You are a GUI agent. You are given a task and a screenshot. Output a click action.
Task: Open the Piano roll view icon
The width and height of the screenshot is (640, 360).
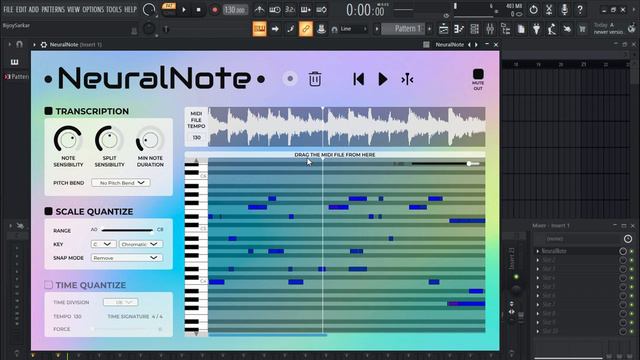tap(459, 29)
